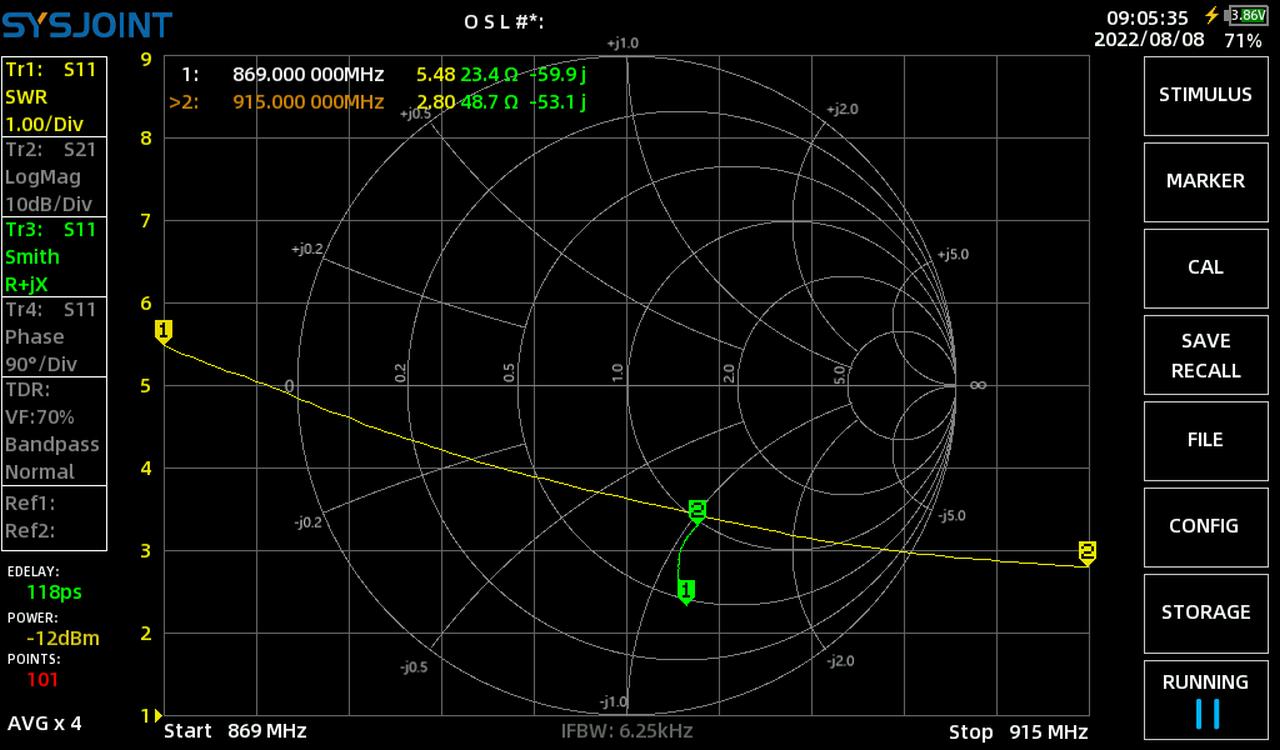1280x750 pixels.
Task: Click the infinity symbol on the Smith chart
Action: click(978, 385)
